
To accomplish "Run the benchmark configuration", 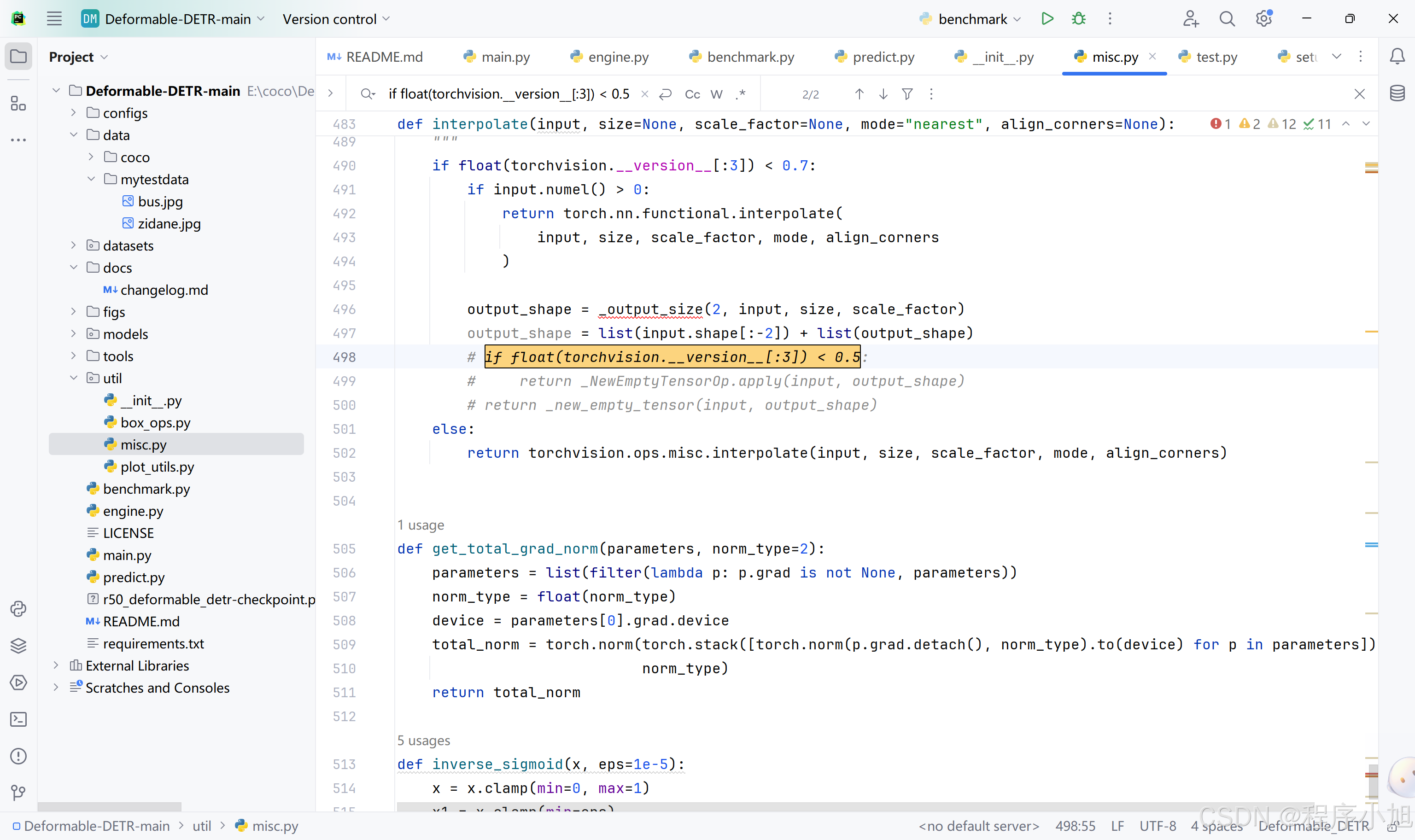I will [1047, 19].
